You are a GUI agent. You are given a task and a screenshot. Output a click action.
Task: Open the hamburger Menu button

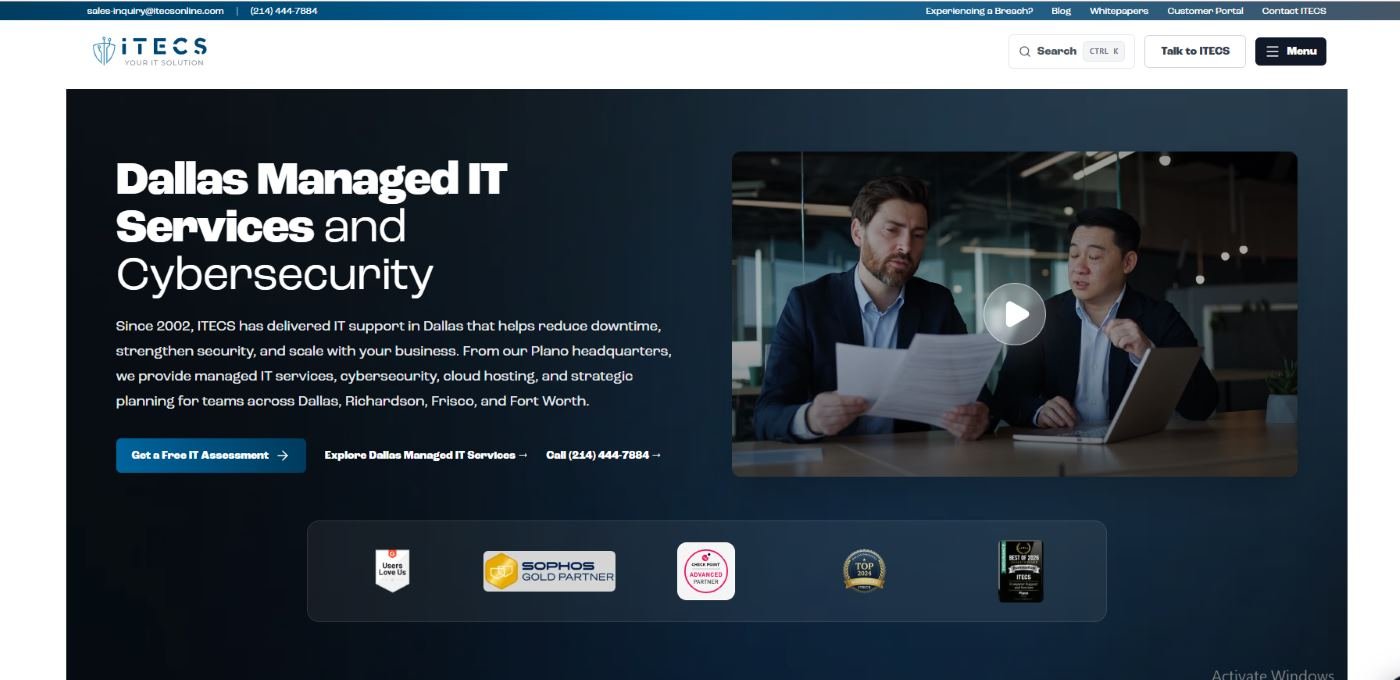(1290, 51)
